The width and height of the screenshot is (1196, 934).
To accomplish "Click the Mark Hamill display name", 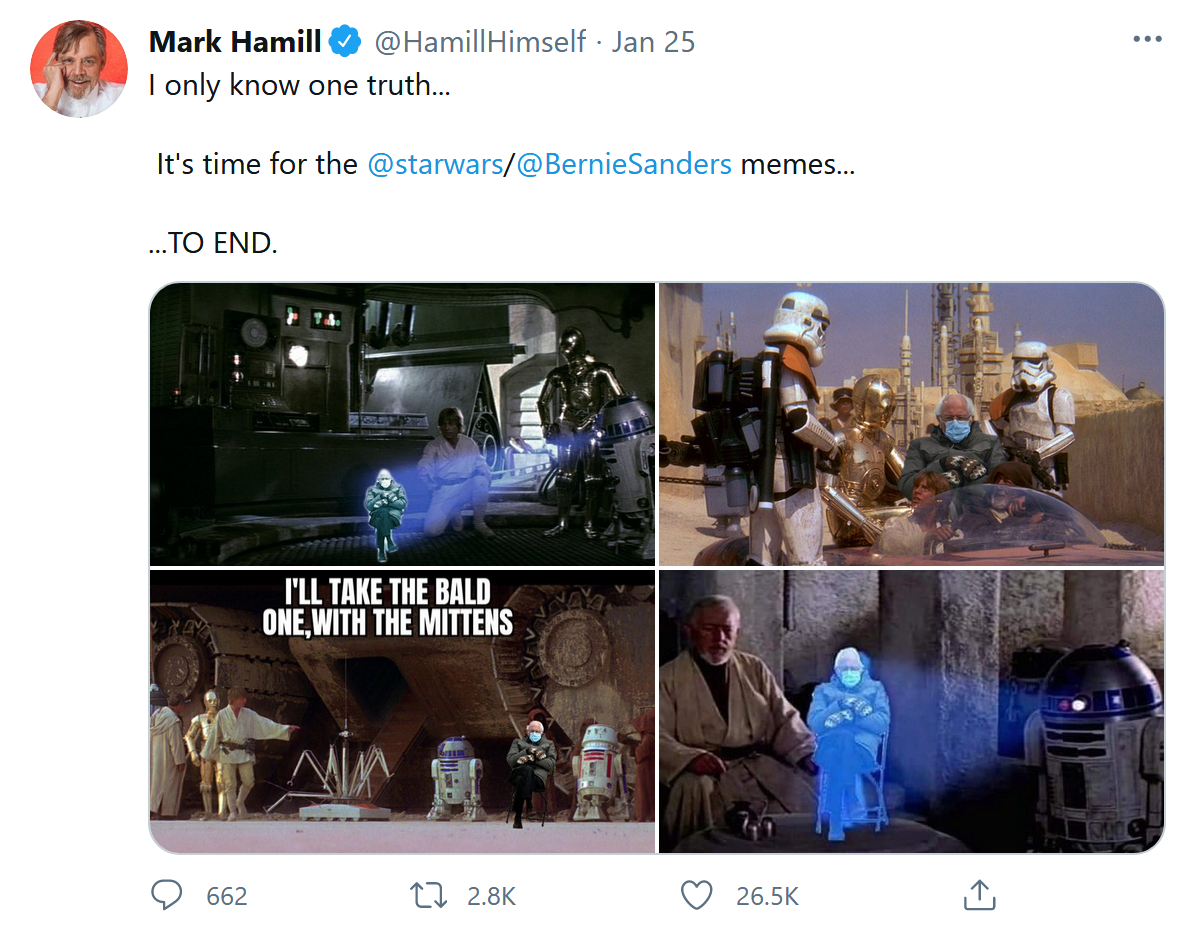I will (234, 42).
